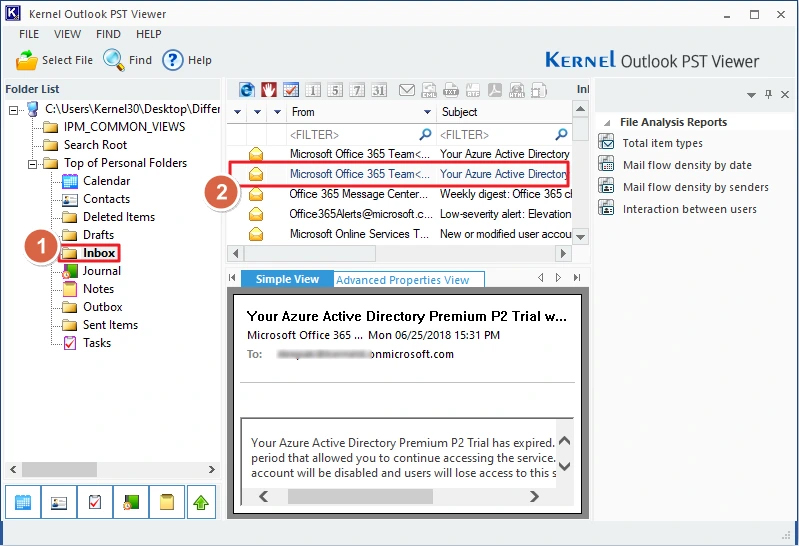Open the FILE menu
The image size is (799, 546).
[29, 34]
